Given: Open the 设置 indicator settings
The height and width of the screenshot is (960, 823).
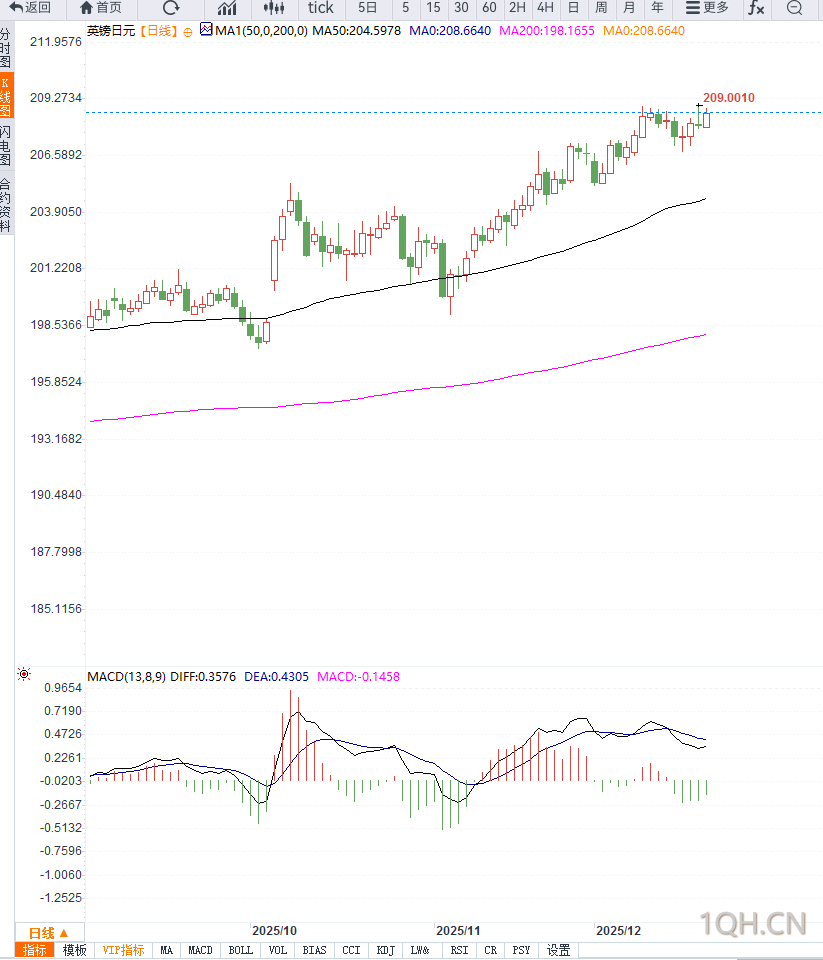Looking at the screenshot, I should pos(558,950).
